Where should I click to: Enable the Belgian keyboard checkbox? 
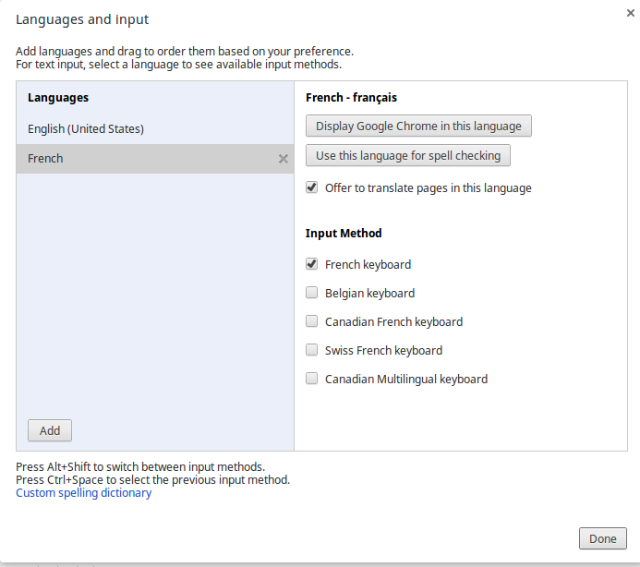pos(312,293)
